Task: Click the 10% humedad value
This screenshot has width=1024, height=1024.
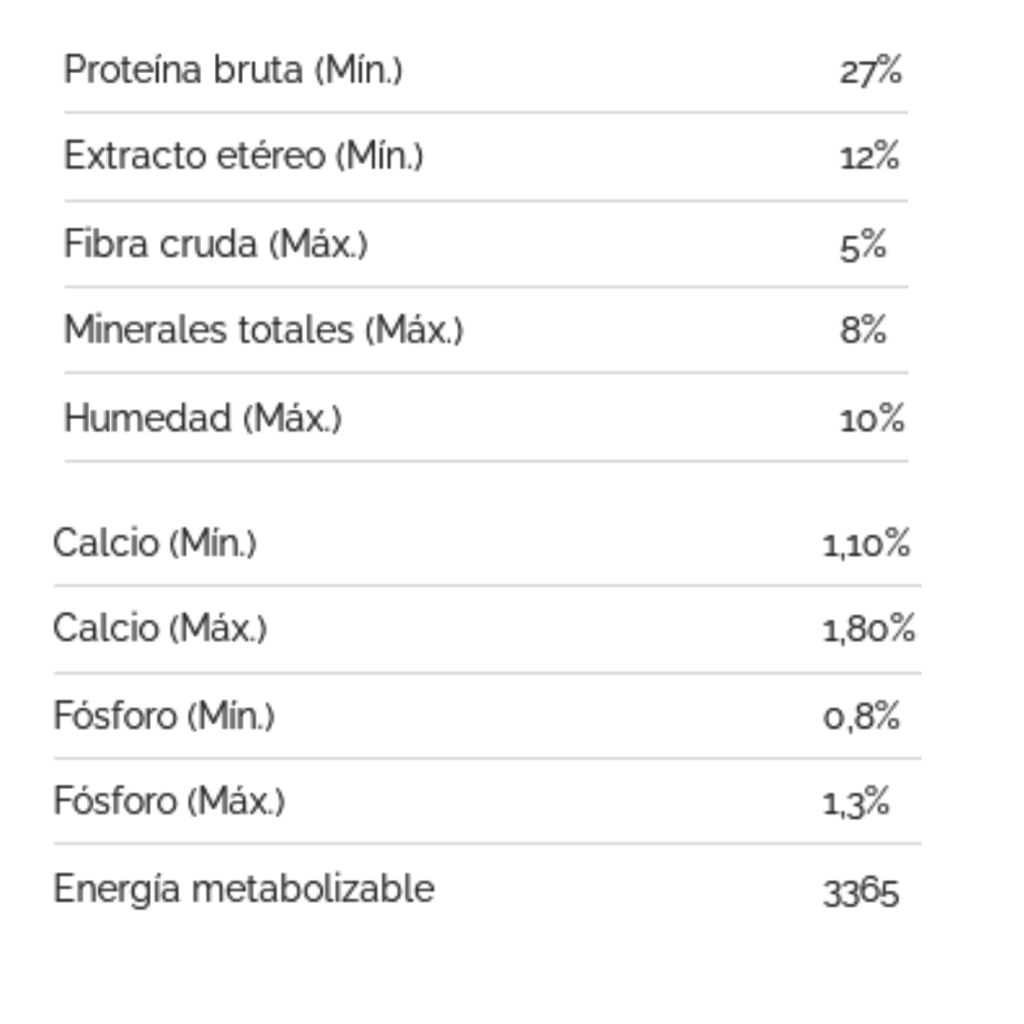Action: (872, 419)
